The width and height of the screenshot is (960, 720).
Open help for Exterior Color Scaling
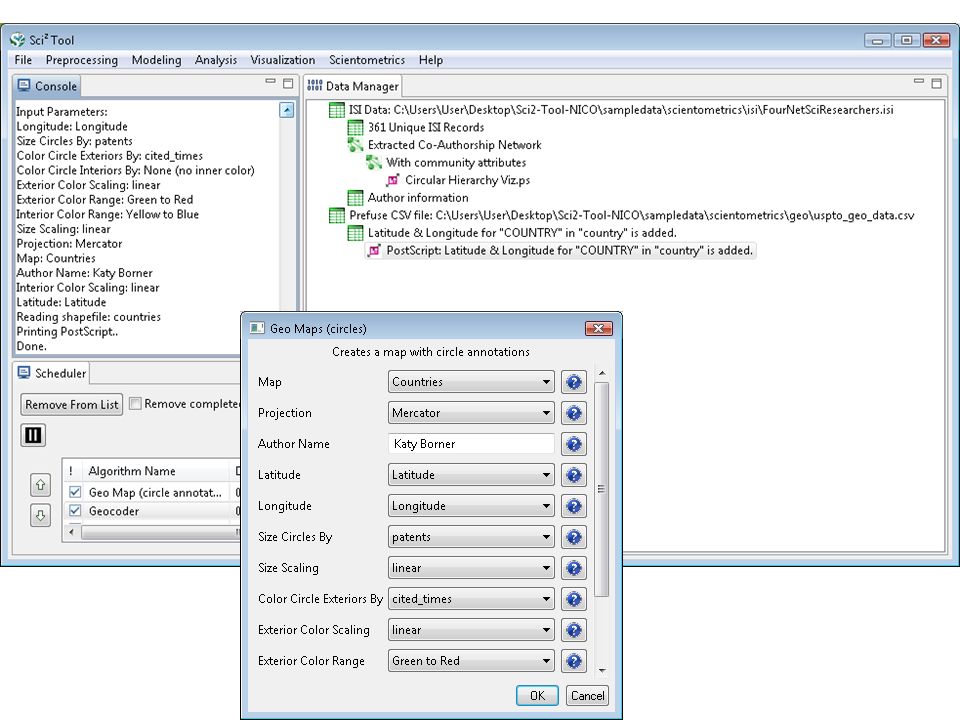point(574,630)
